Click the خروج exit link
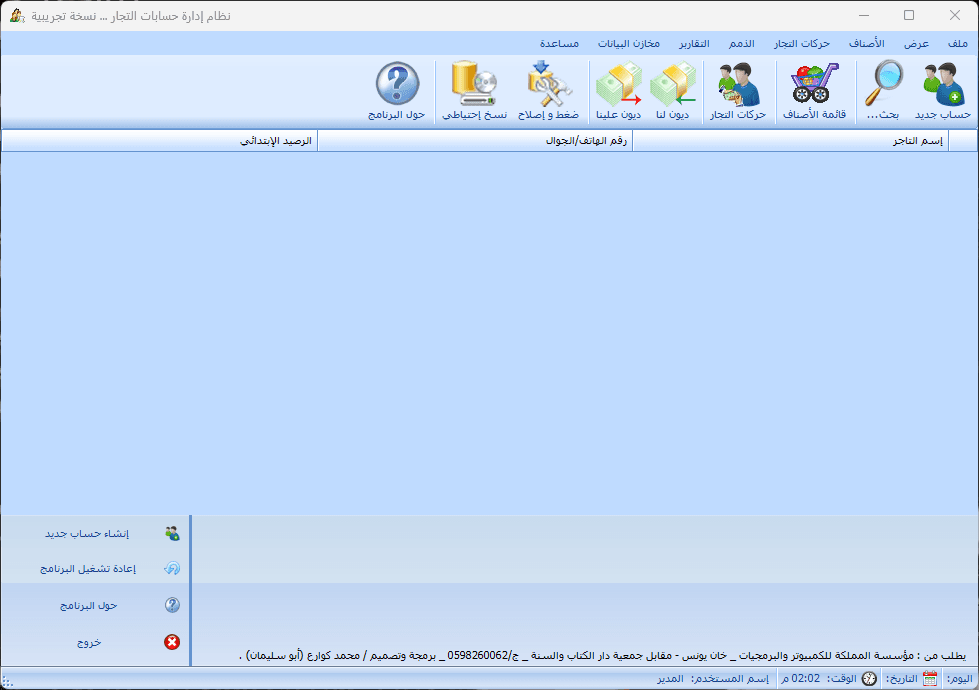This screenshot has width=979, height=690. pos(89,642)
